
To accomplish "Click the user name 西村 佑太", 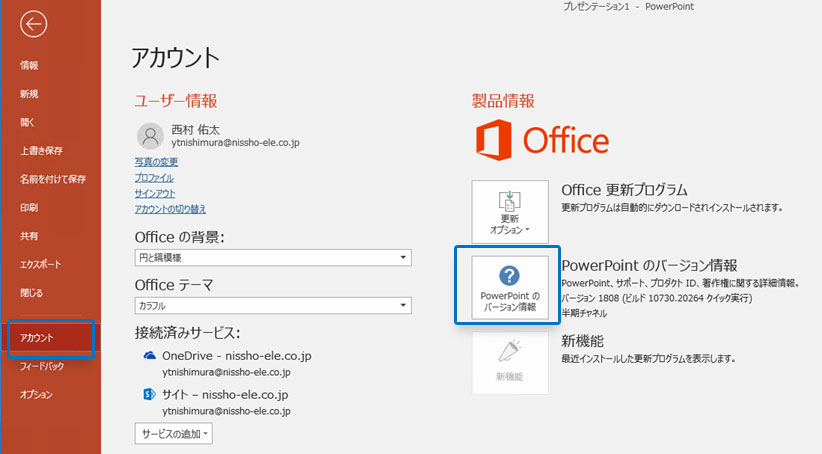I will tap(196, 129).
